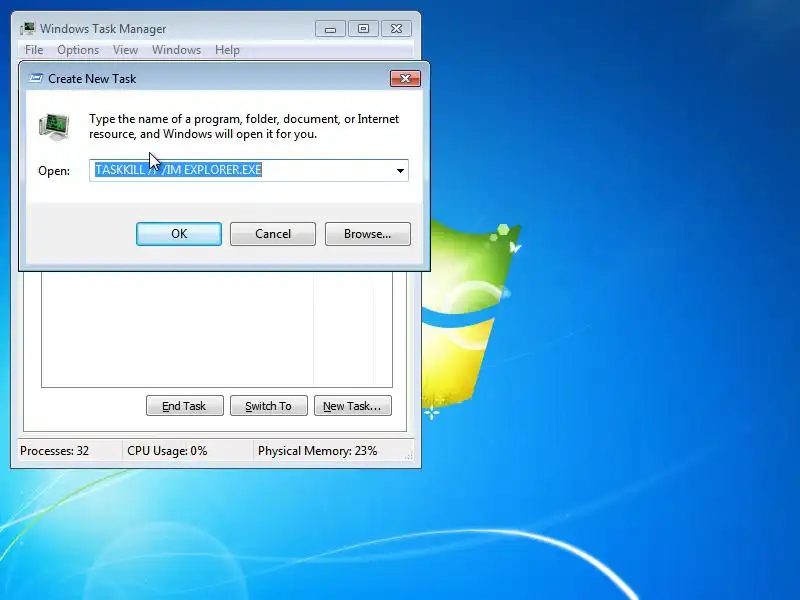Maximize the Windows Task Manager window
This screenshot has width=800, height=600.
(x=363, y=29)
